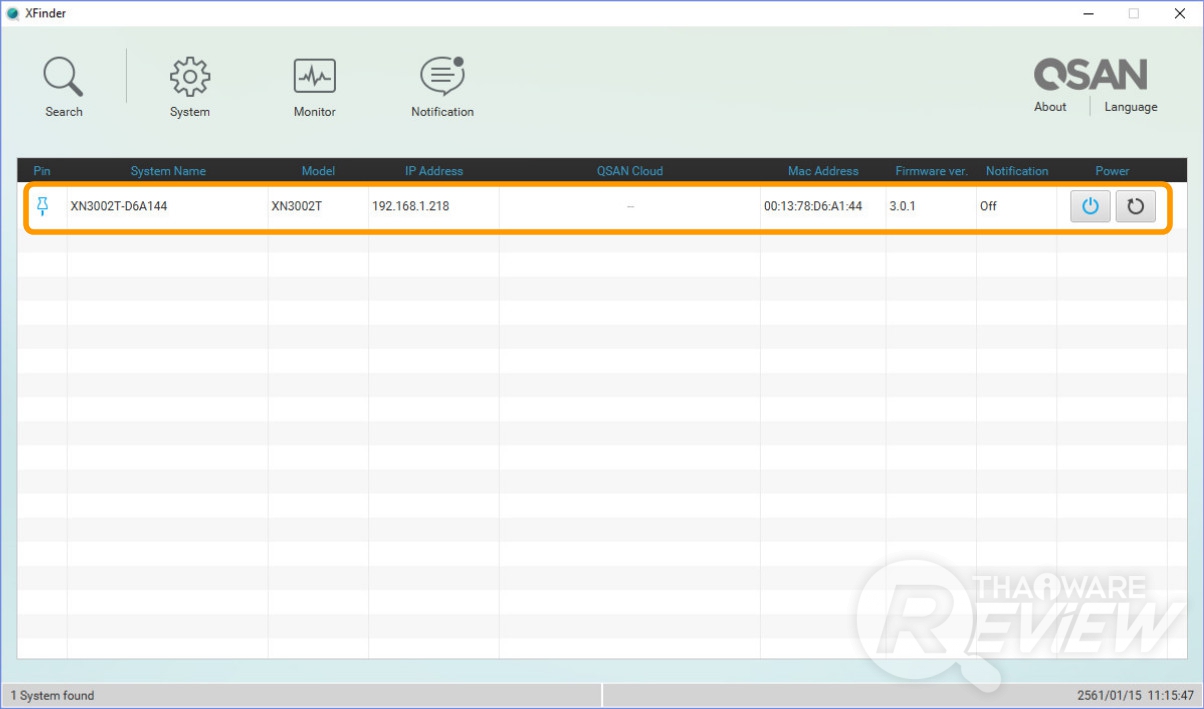This screenshot has width=1204, height=709.
Task: Click the '1 System found' status text
Action: point(52,695)
